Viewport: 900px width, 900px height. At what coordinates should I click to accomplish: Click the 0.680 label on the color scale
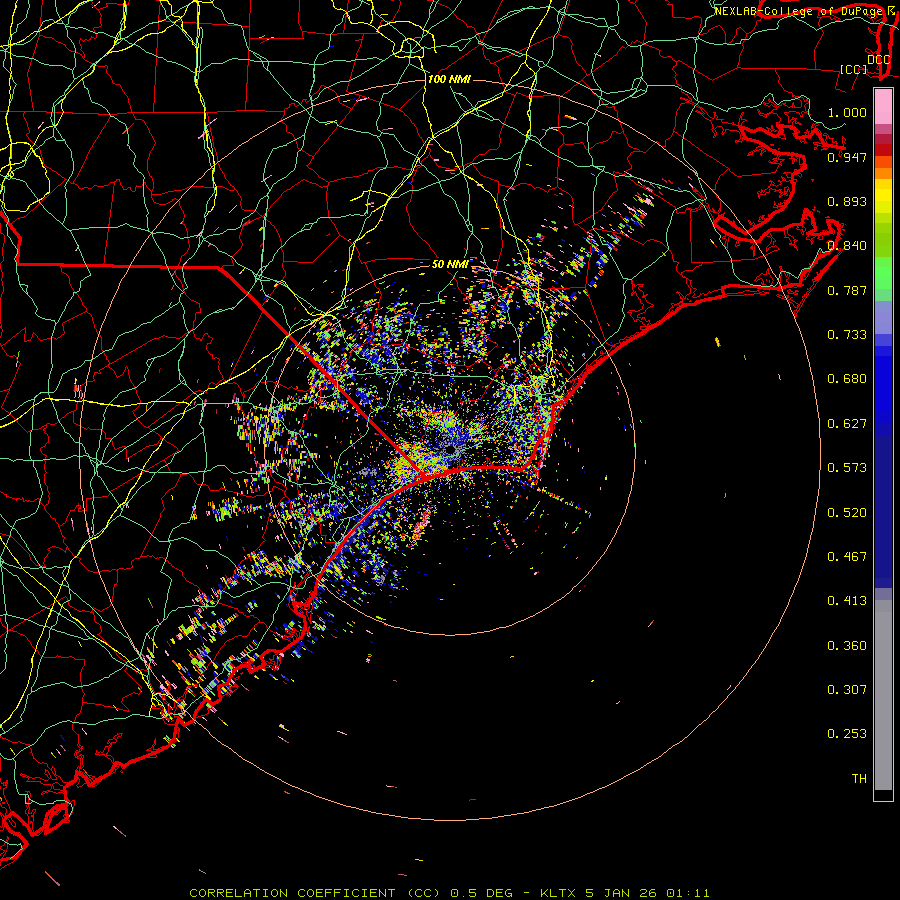coord(847,379)
